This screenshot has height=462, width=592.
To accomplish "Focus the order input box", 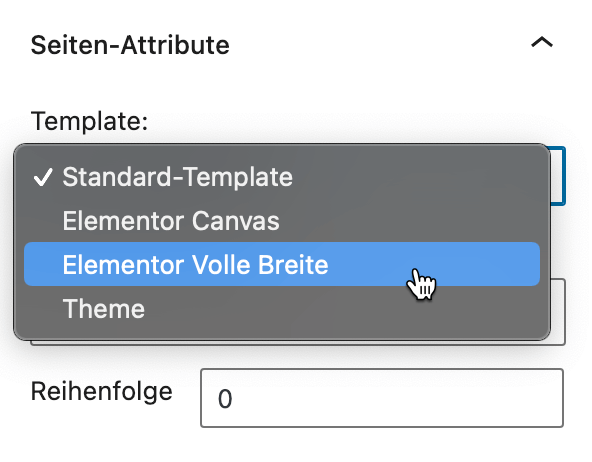I will tap(382, 398).
